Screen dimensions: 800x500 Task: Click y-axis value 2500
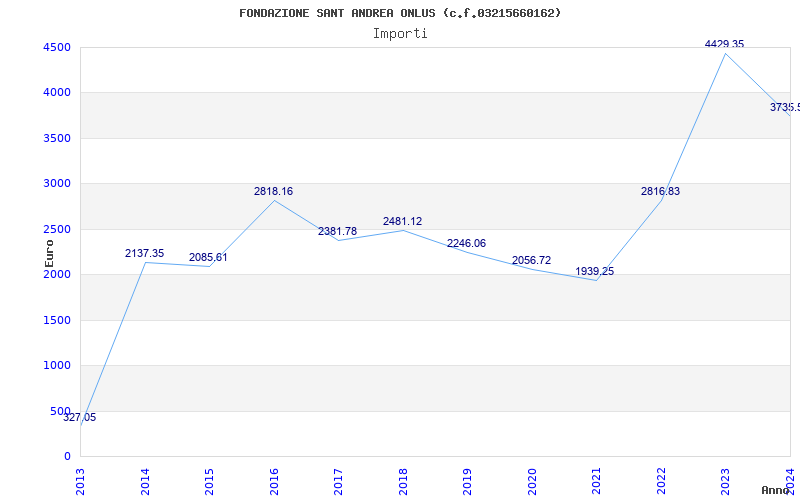tap(57, 230)
